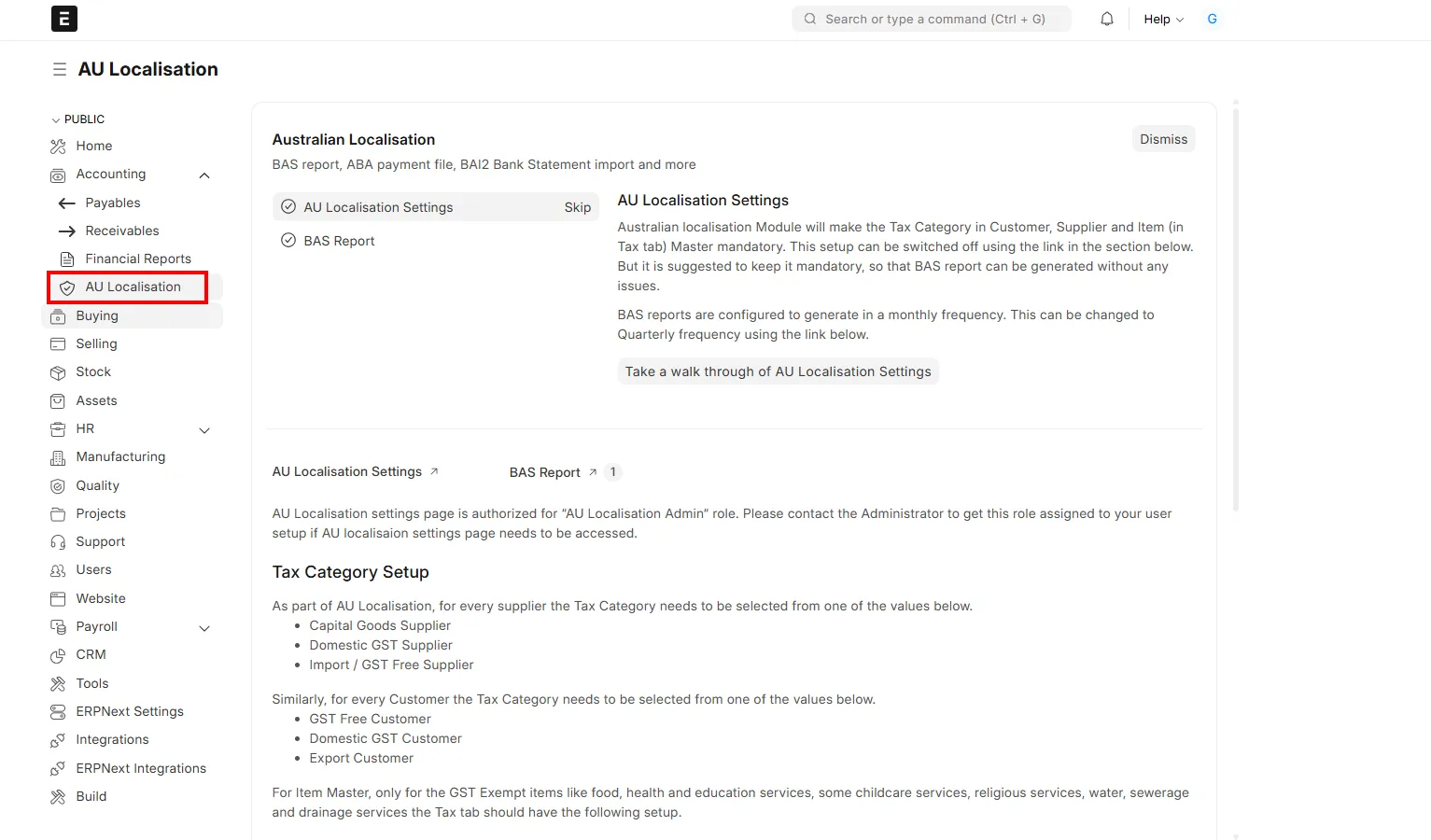The height and width of the screenshot is (840, 1431).
Task: Click the Financial Reports document icon
Action: tap(67, 259)
